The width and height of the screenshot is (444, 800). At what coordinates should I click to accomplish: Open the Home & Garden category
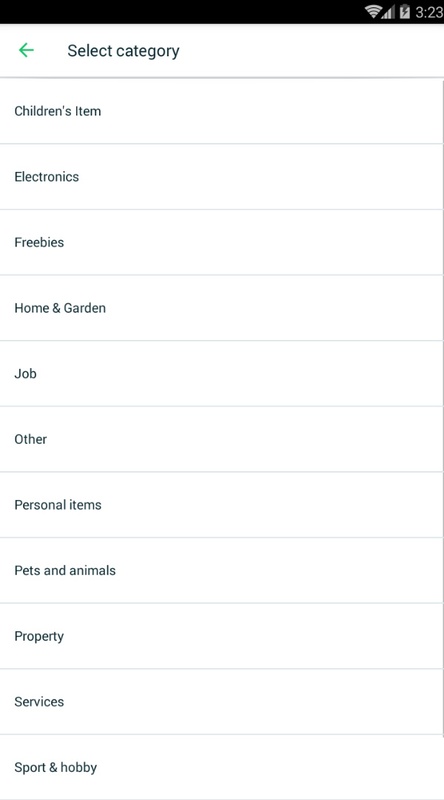pyautogui.click(x=221, y=308)
